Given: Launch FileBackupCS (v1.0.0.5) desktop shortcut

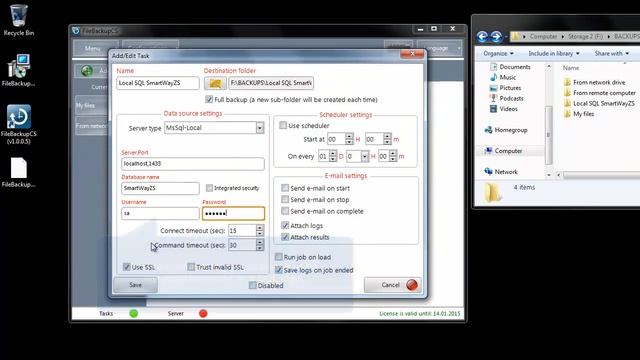Looking at the screenshot, I should [18, 124].
